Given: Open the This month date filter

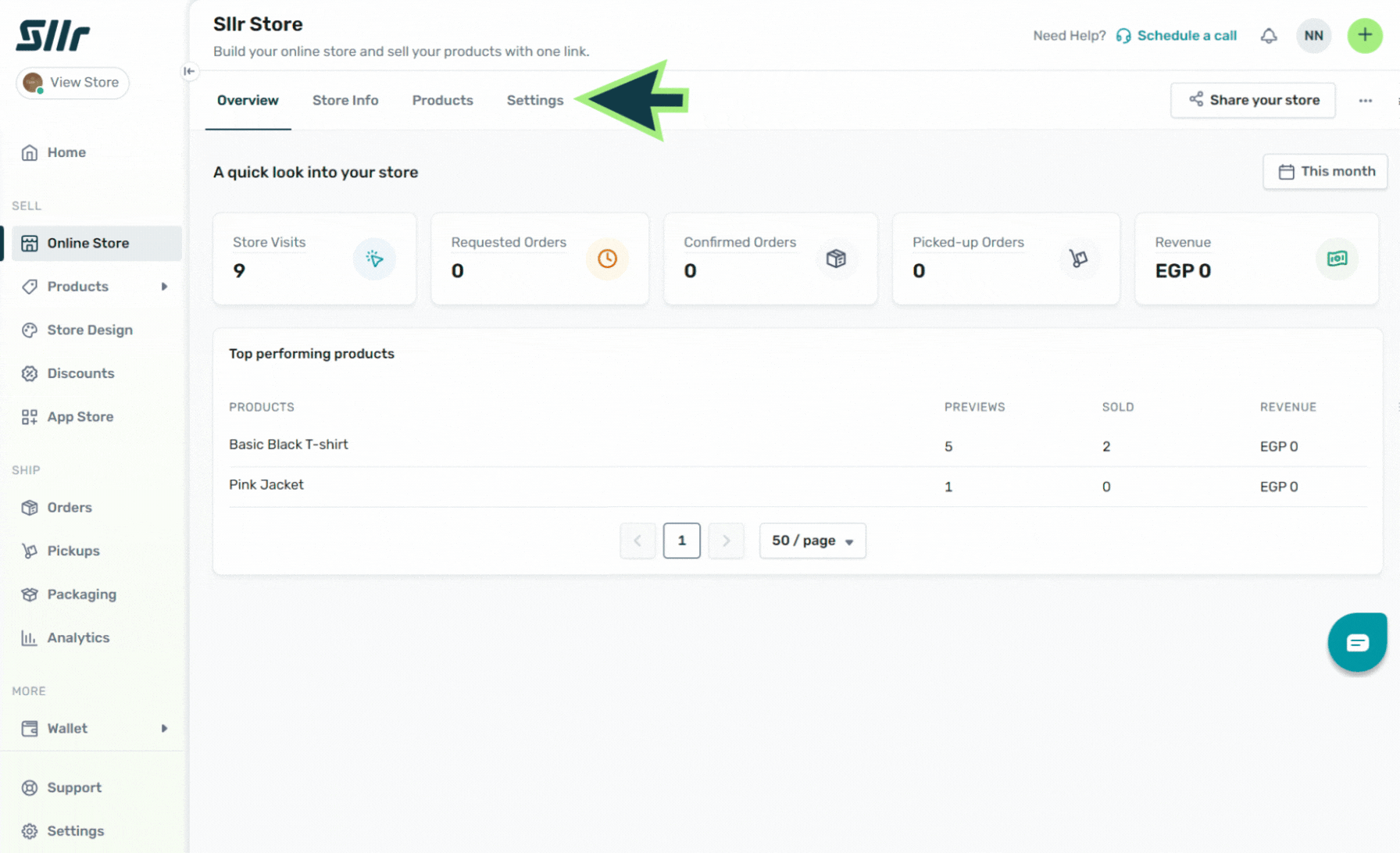Looking at the screenshot, I should [1325, 172].
